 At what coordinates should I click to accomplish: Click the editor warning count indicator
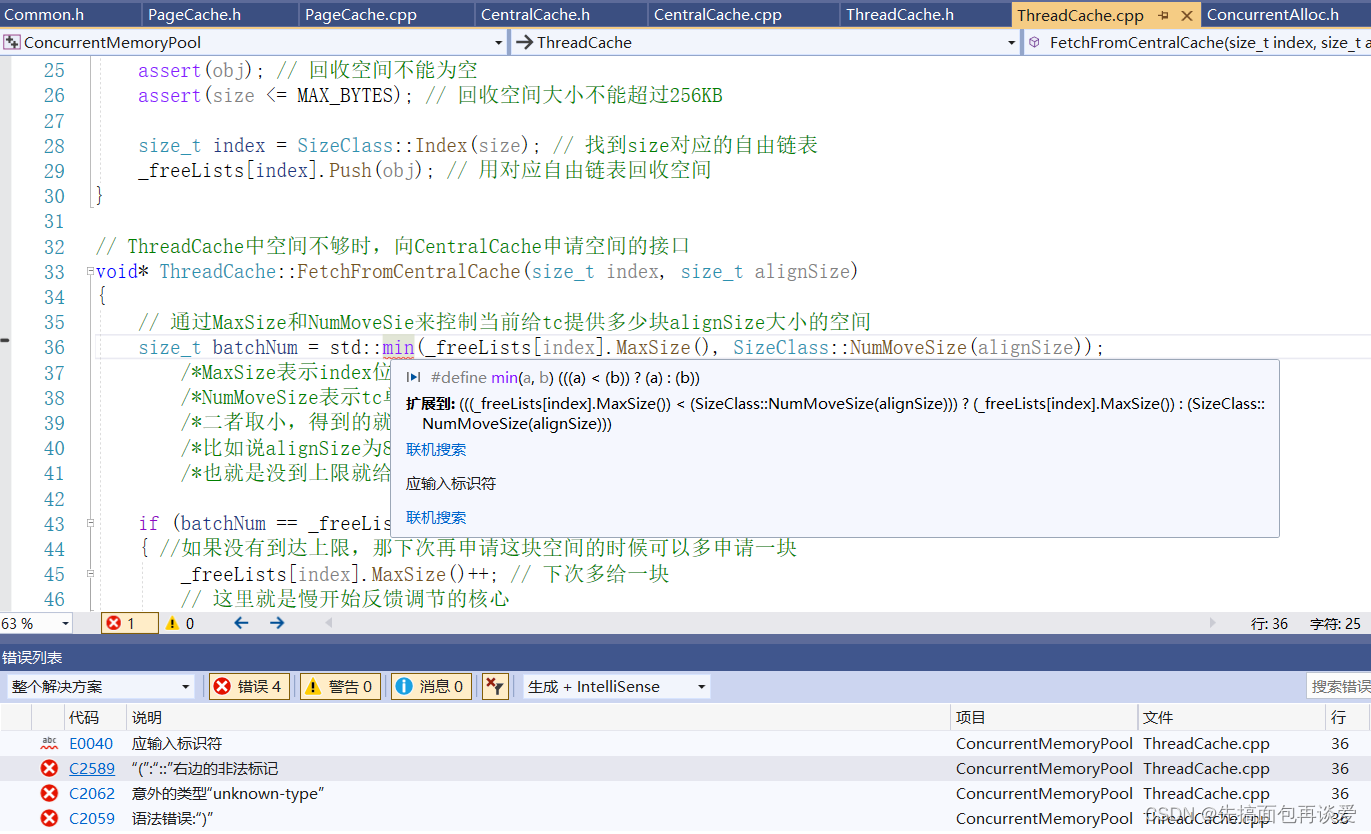(x=180, y=623)
